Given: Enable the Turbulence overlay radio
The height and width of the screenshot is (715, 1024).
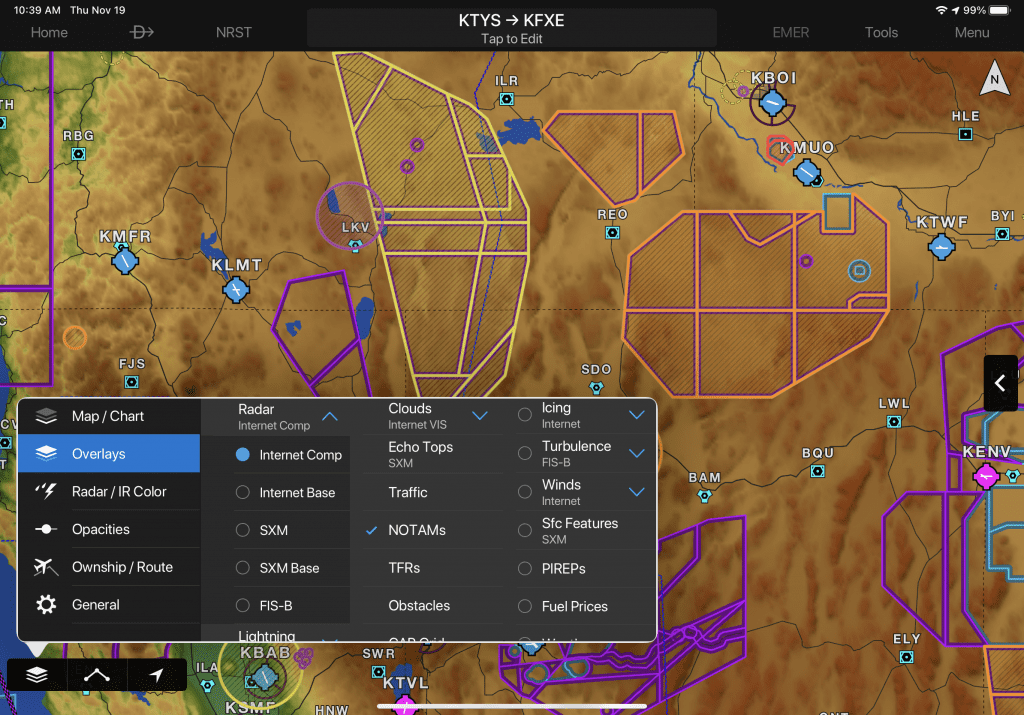Looking at the screenshot, I should point(524,453).
